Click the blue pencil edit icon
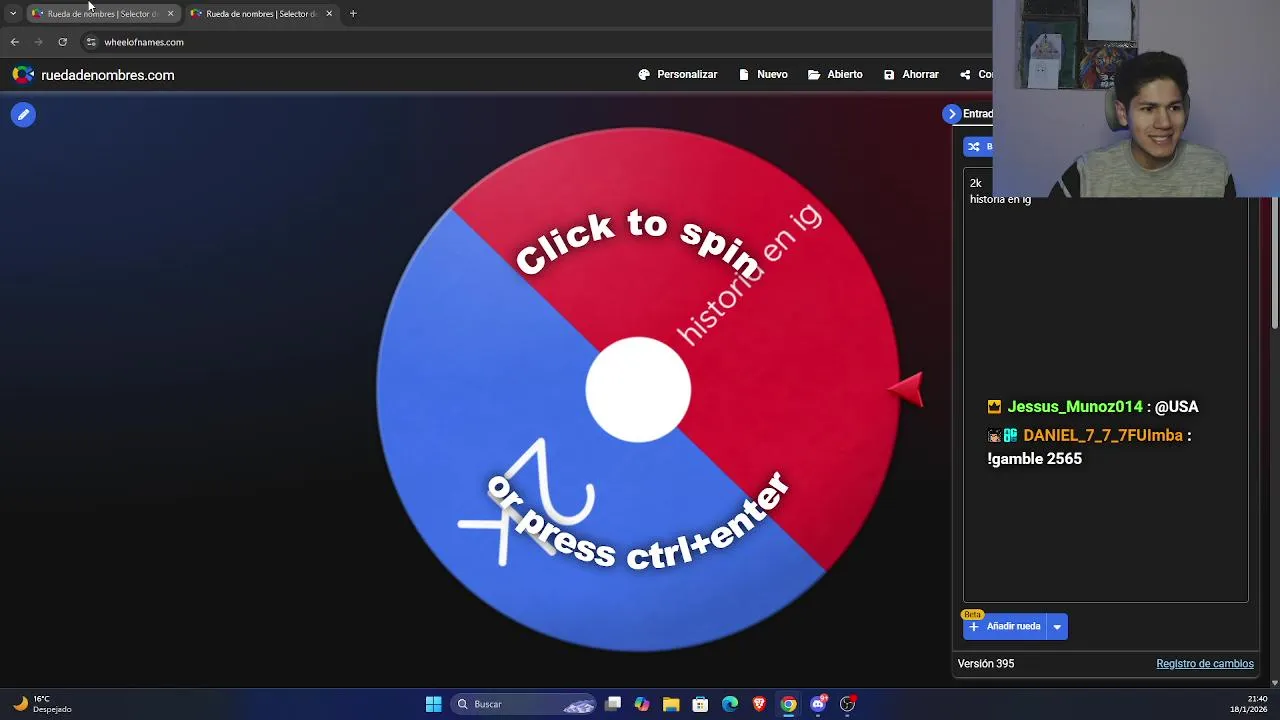 click(23, 115)
